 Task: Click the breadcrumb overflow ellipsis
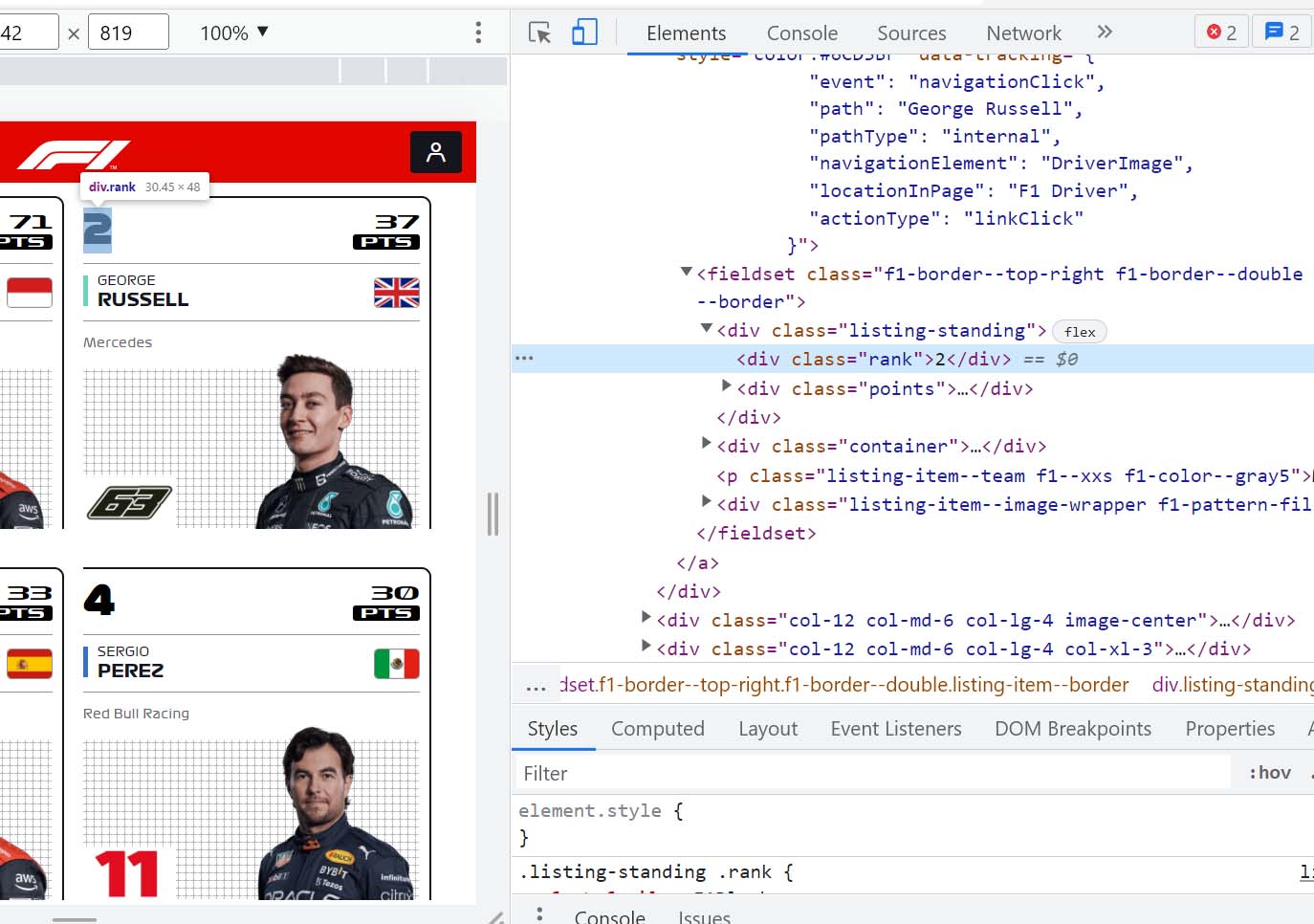point(536,686)
